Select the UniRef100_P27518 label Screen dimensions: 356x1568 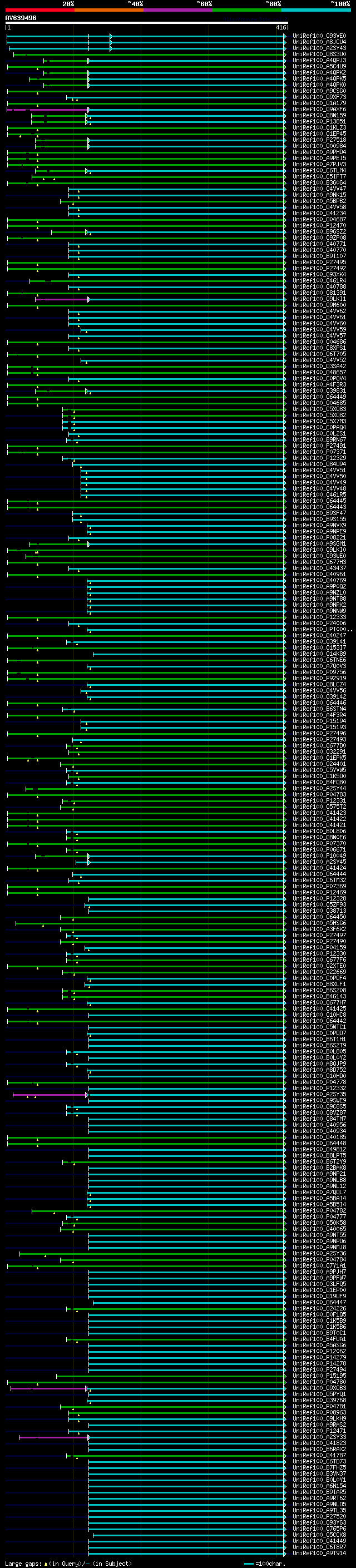point(319,140)
